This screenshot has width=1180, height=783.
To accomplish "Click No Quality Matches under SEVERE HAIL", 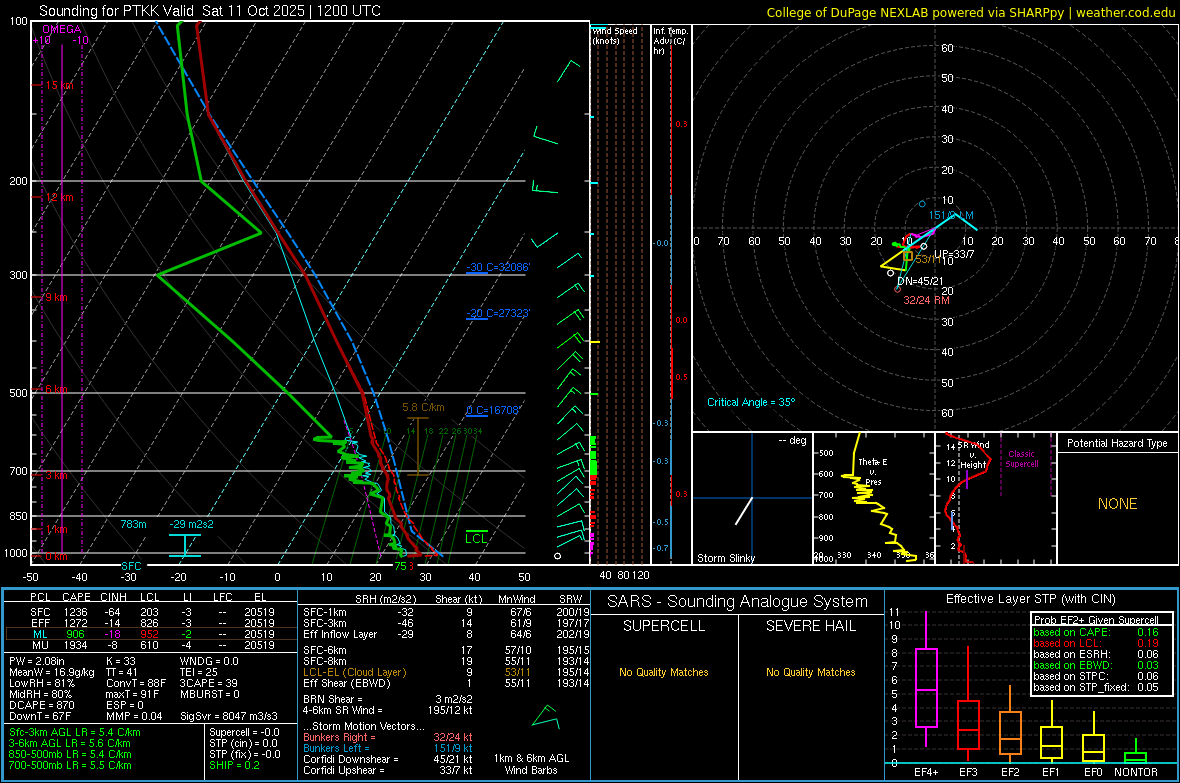I will [x=810, y=672].
